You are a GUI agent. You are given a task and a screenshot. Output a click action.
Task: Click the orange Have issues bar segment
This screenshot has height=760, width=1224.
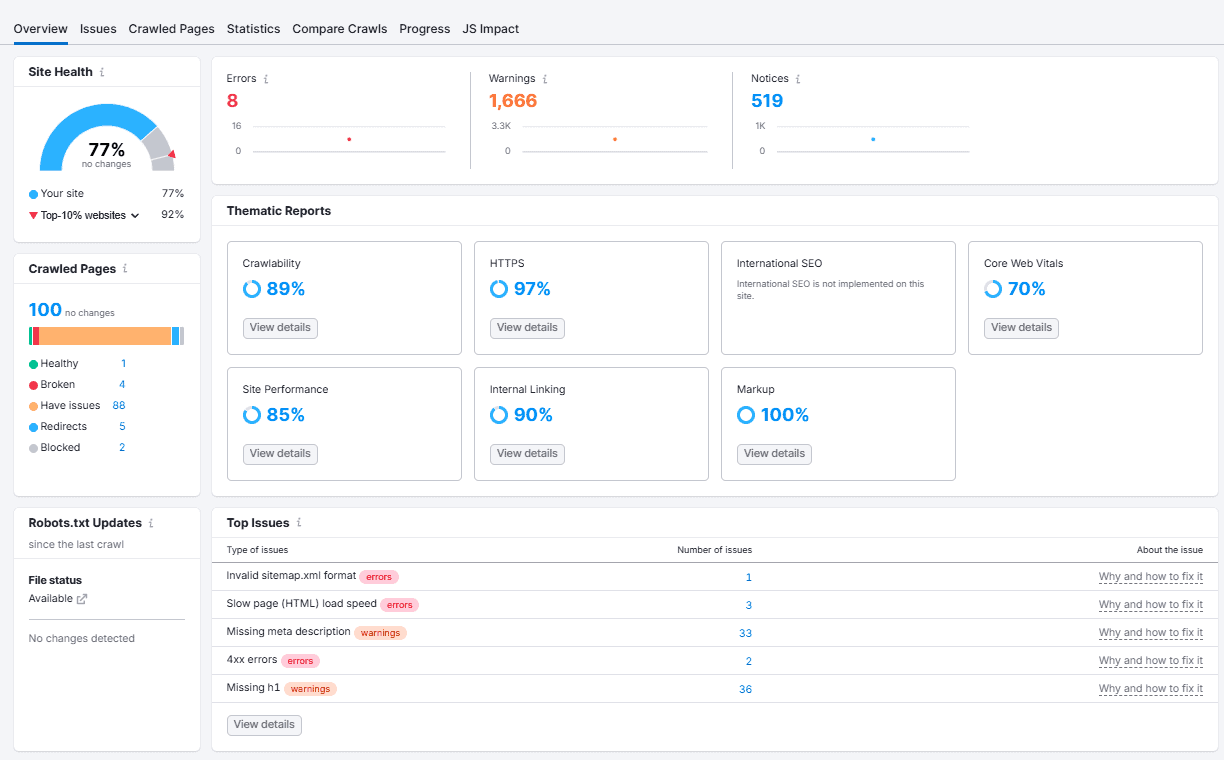tap(105, 336)
